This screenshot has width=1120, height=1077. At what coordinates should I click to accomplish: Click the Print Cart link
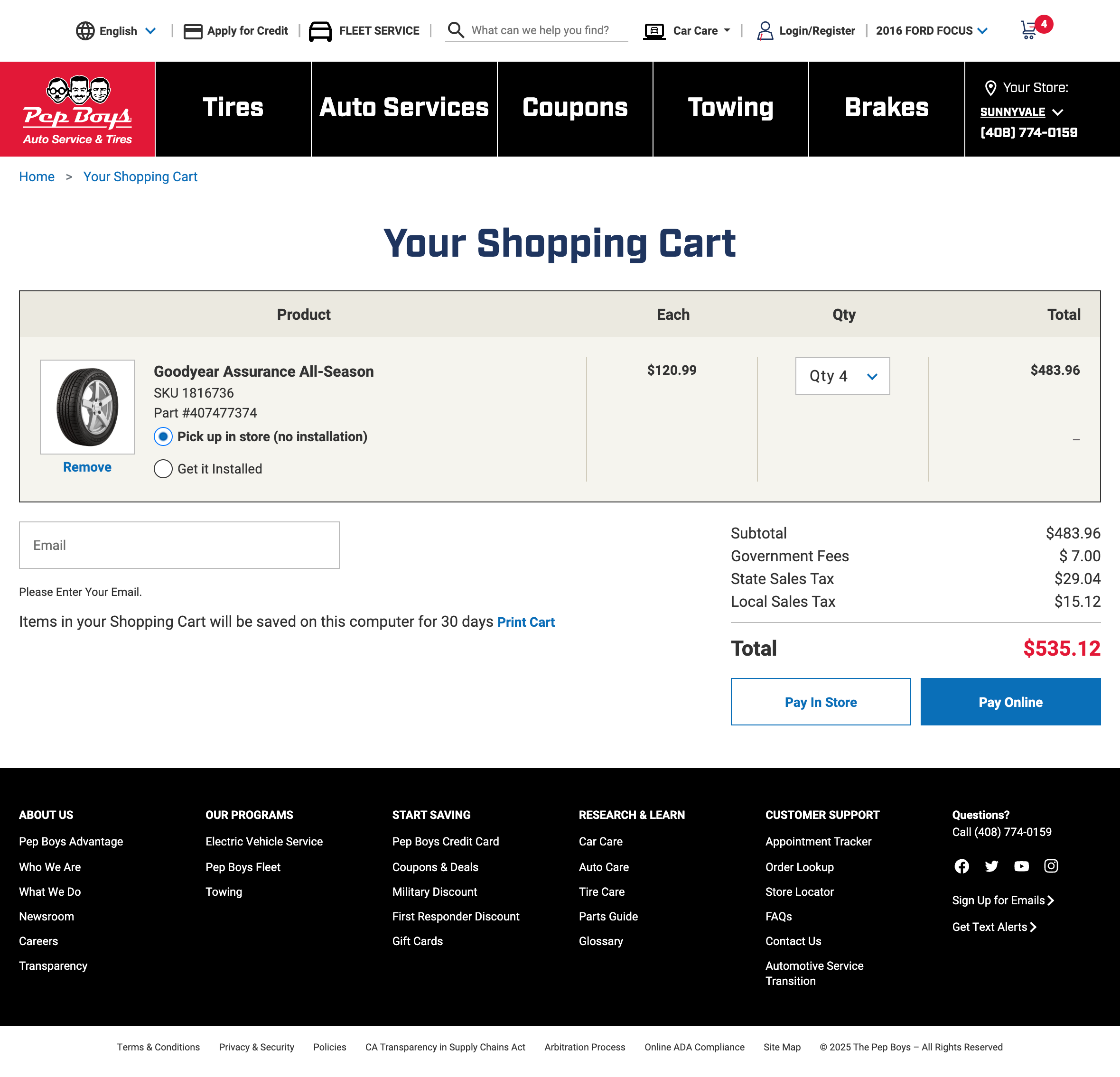coord(525,622)
